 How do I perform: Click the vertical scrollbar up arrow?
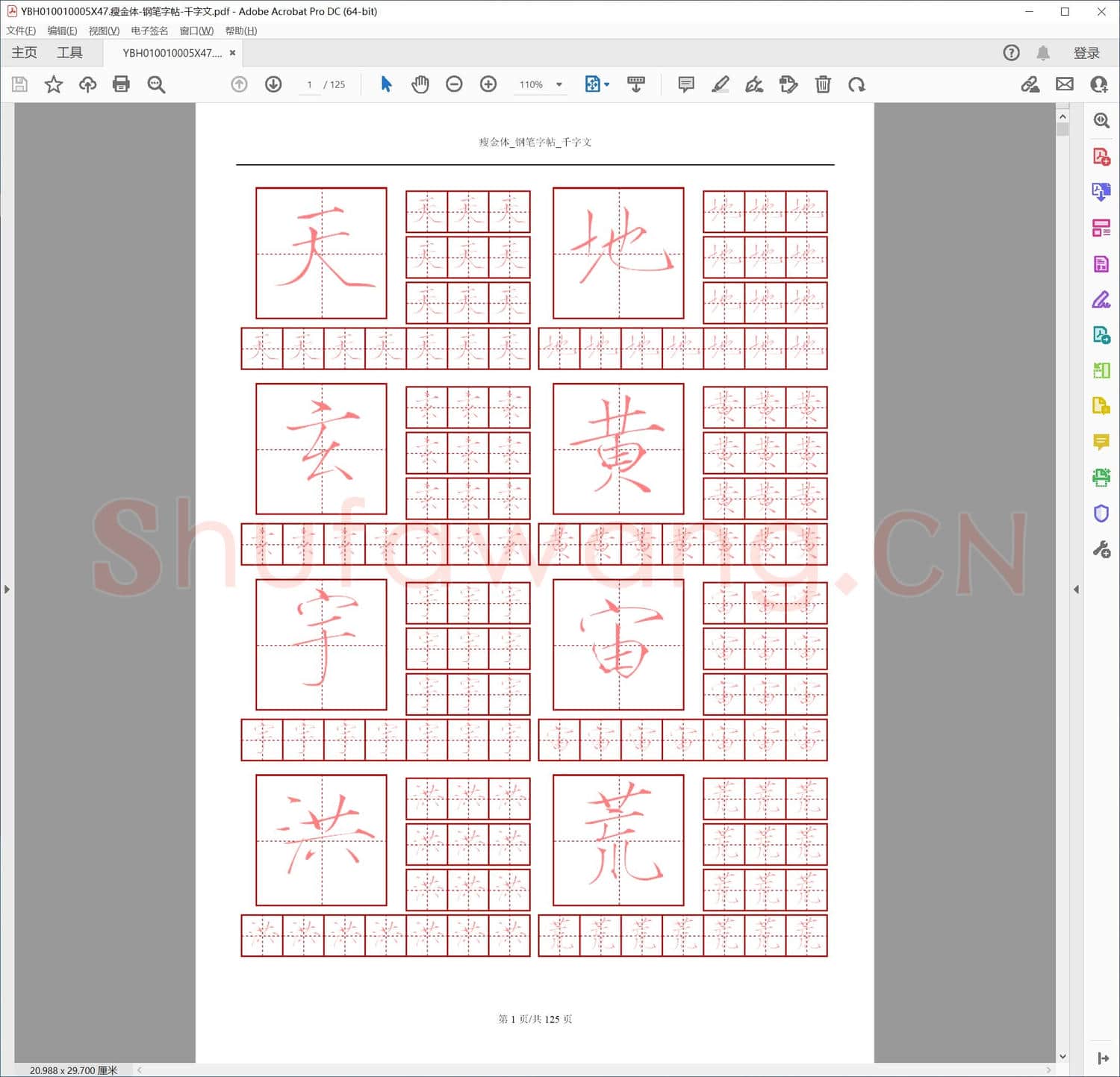[1063, 116]
